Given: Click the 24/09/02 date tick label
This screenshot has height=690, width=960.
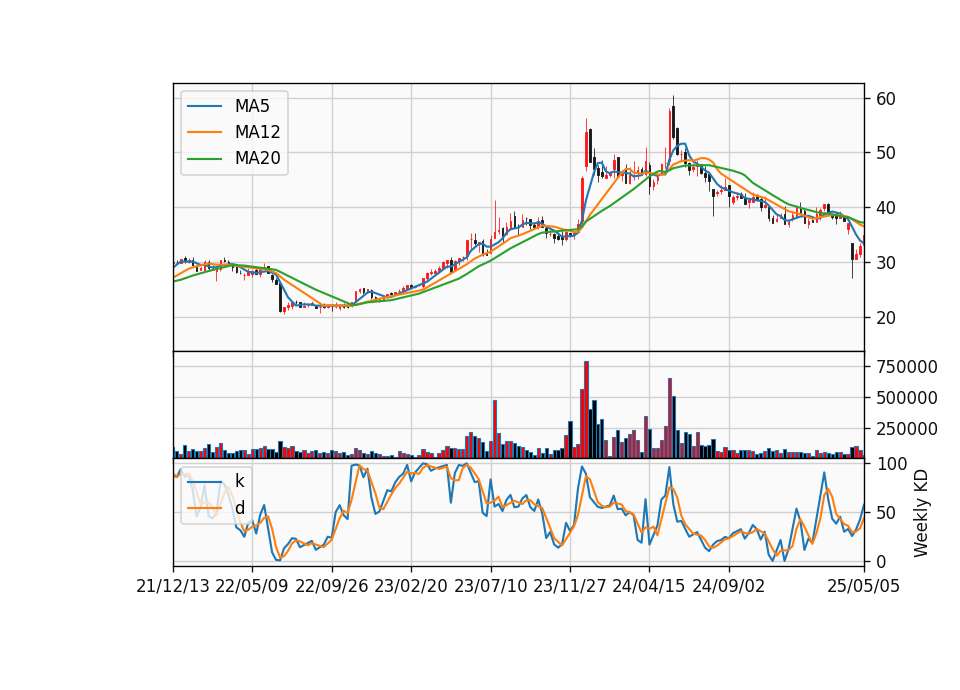Looking at the screenshot, I should coord(729,586).
